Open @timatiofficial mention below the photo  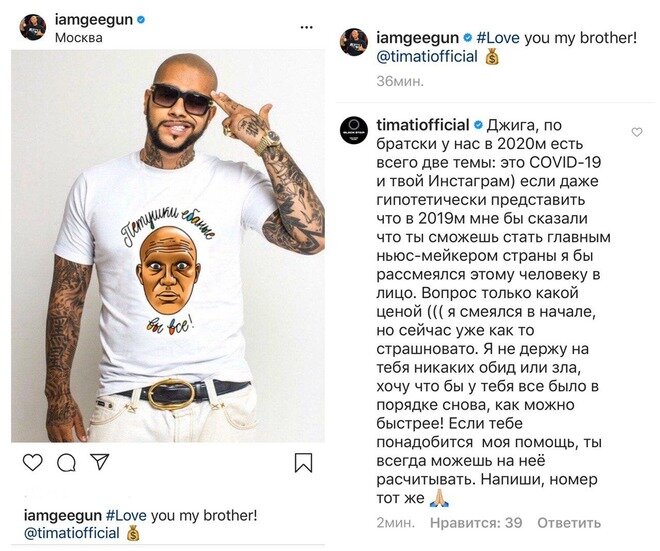tap(72, 533)
